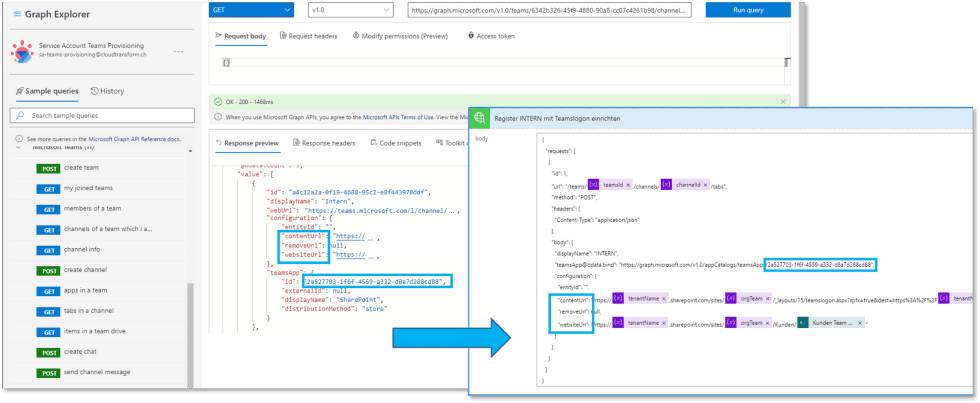Click the info icon beside Microsoft Graph APIs notice
This screenshot has height=403, width=980.
click(x=218, y=117)
